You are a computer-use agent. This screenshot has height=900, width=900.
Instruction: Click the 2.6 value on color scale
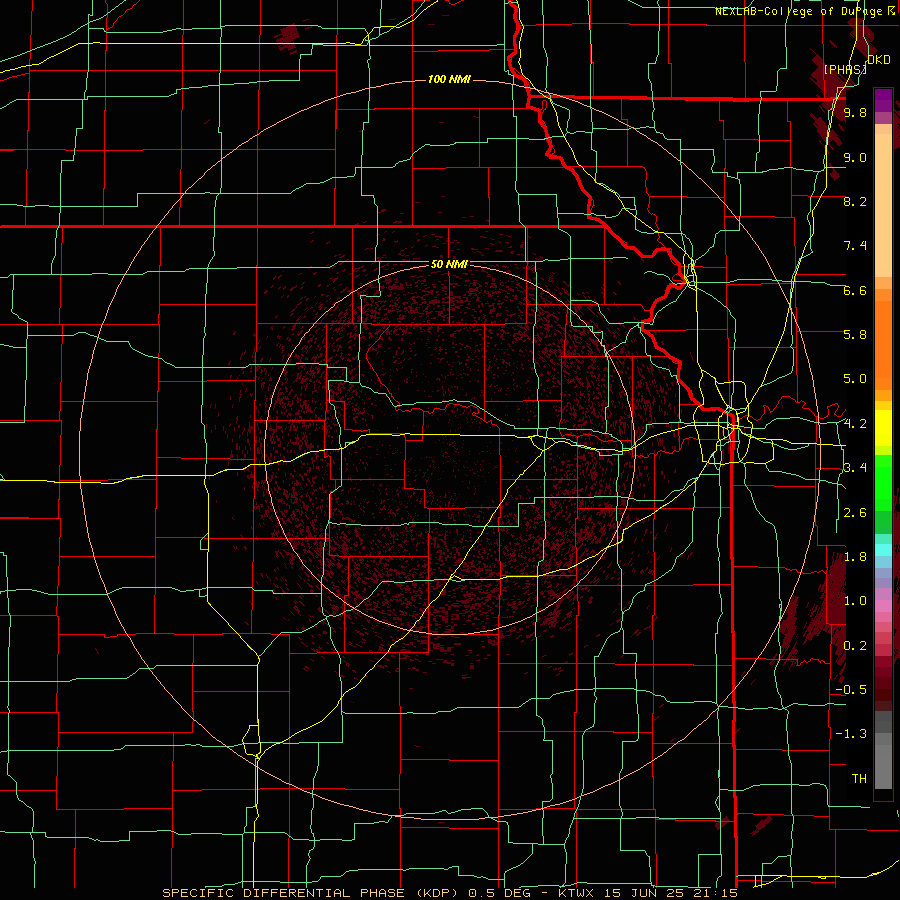pos(855,513)
